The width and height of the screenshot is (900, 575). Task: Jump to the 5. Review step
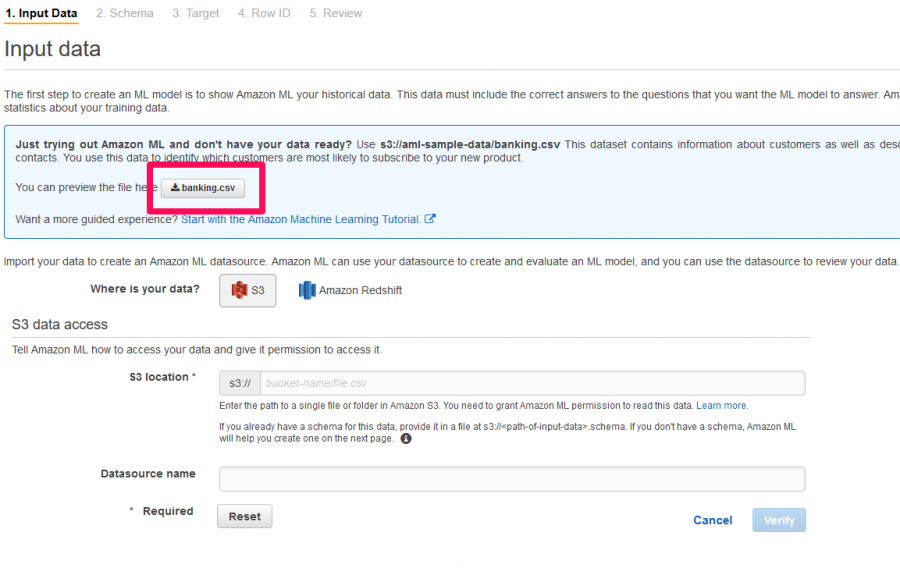(x=336, y=13)
